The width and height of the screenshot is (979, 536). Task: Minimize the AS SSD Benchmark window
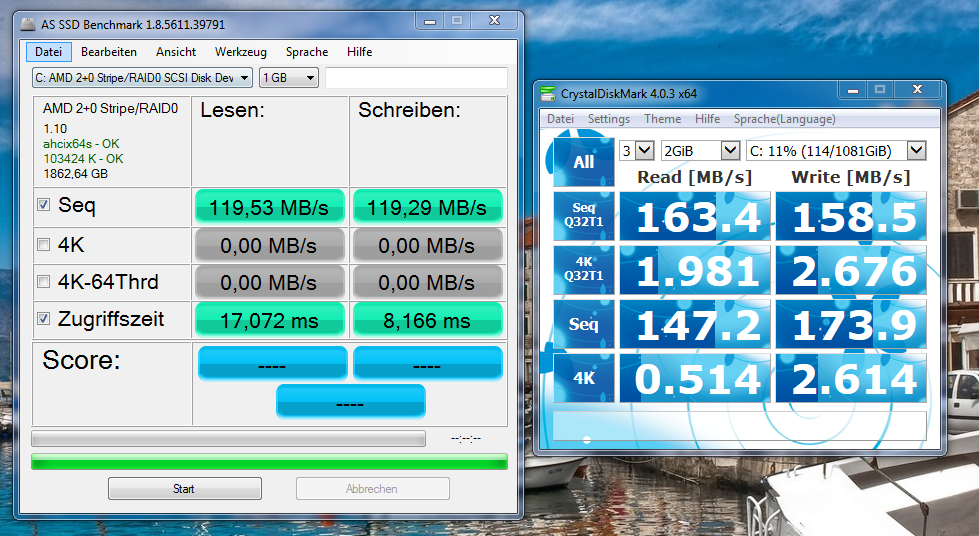[430, 21]
